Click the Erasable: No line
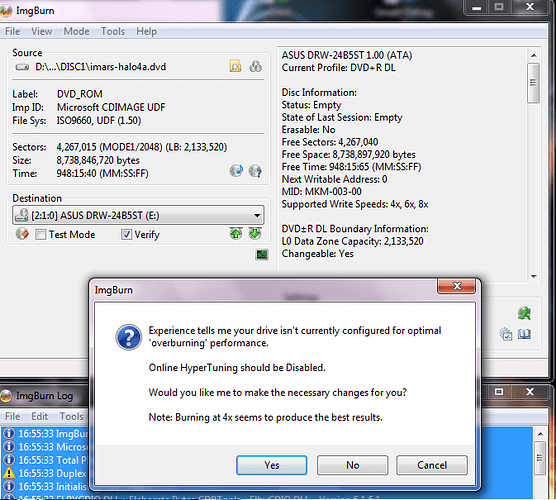Image resolution: width=556 pixels, height=500 pixels. [308, 130]
